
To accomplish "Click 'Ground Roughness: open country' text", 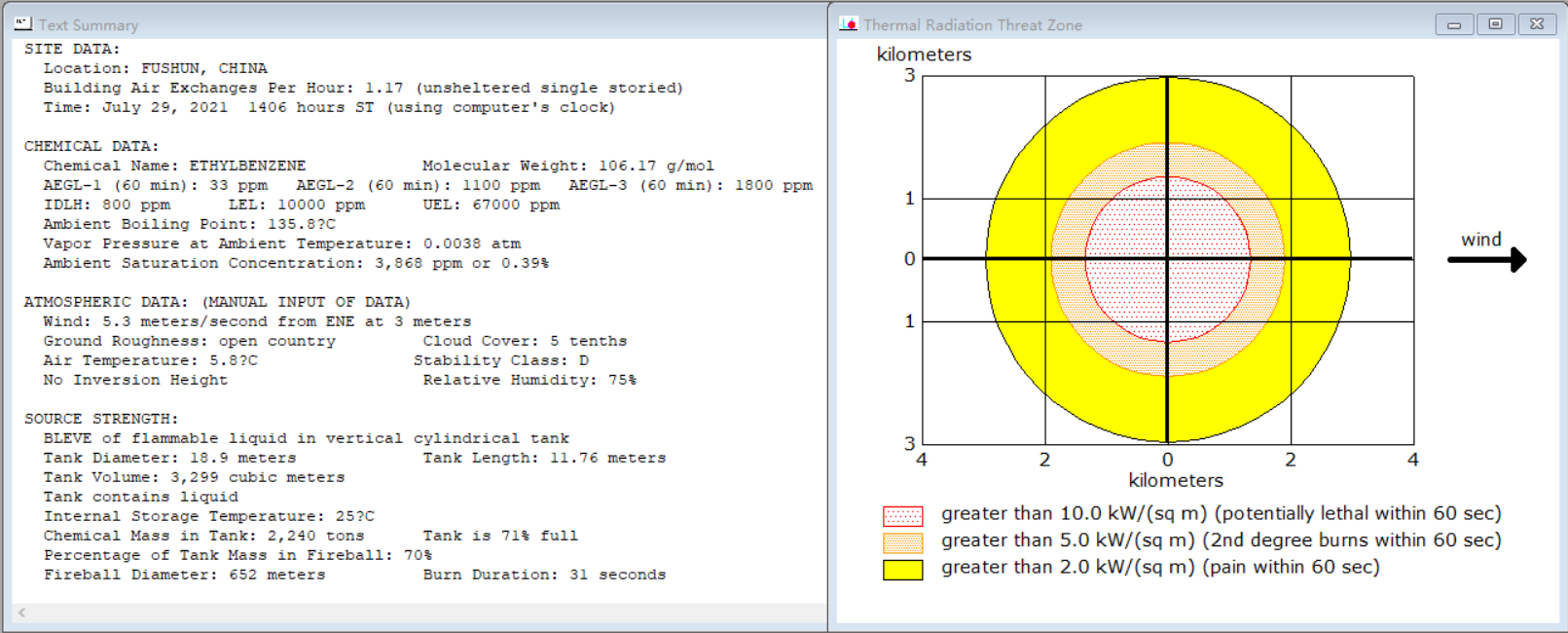I will (x=189, y=341).
